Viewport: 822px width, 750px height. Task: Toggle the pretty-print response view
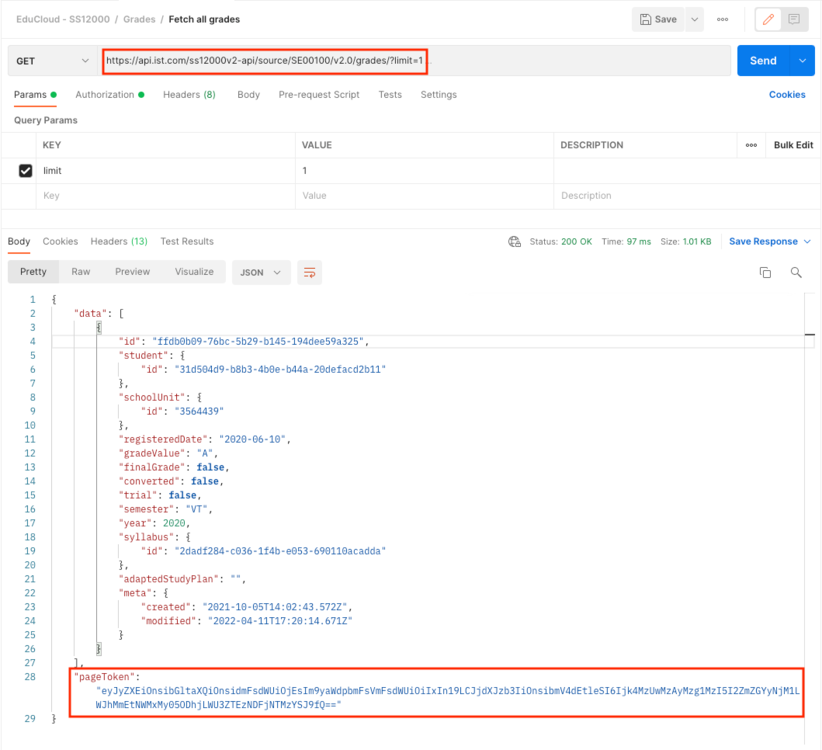[33, 271]
